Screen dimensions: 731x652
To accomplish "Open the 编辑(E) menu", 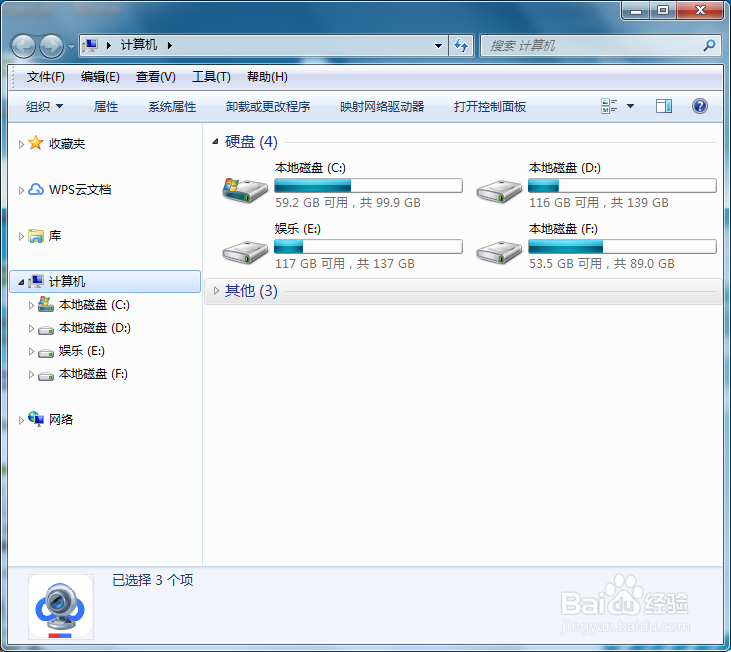I will pyautogui.click(x=100, y=77).
